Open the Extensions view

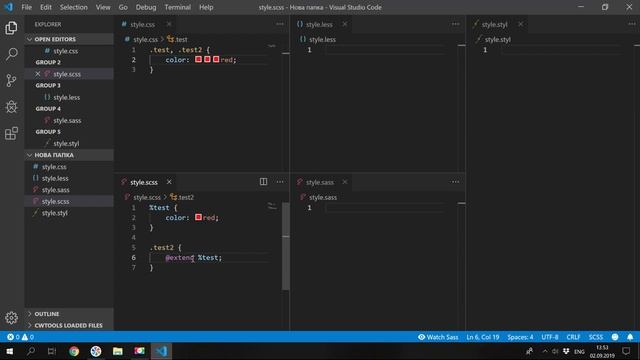pyautogui.click(x=11, y=133)
